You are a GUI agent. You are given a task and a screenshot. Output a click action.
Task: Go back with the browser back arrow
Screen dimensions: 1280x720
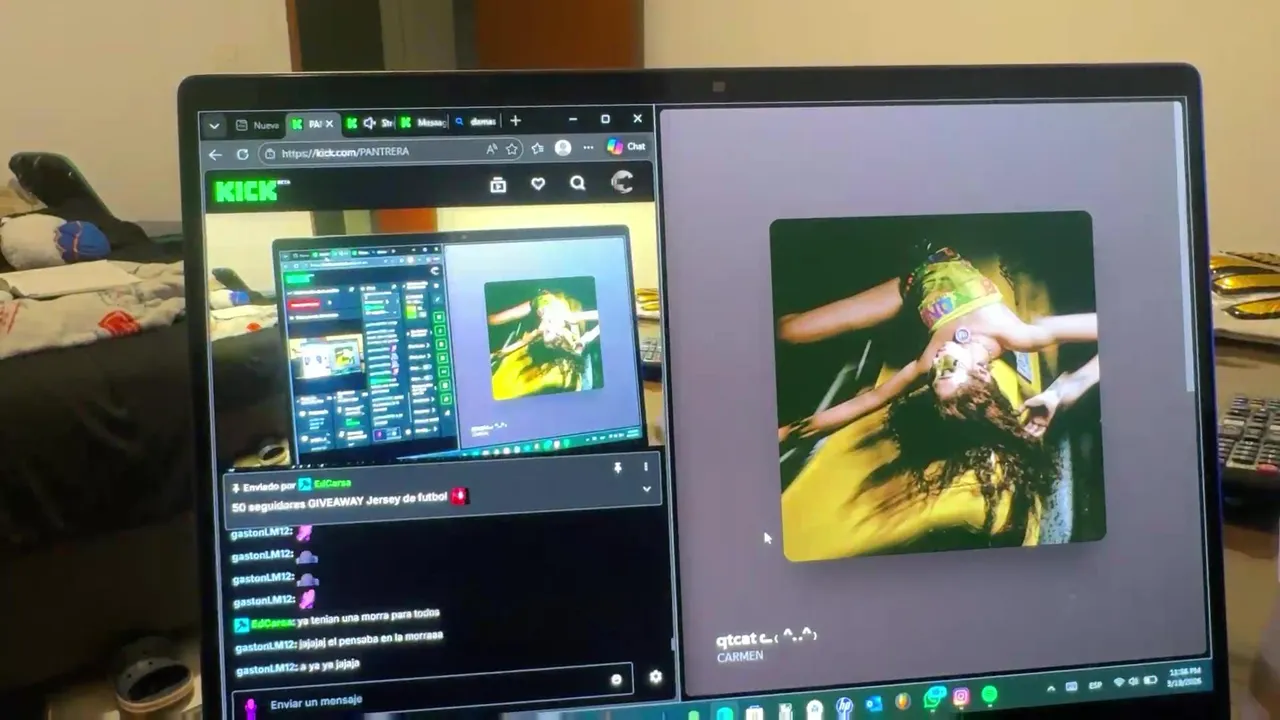tap(215, 154)
